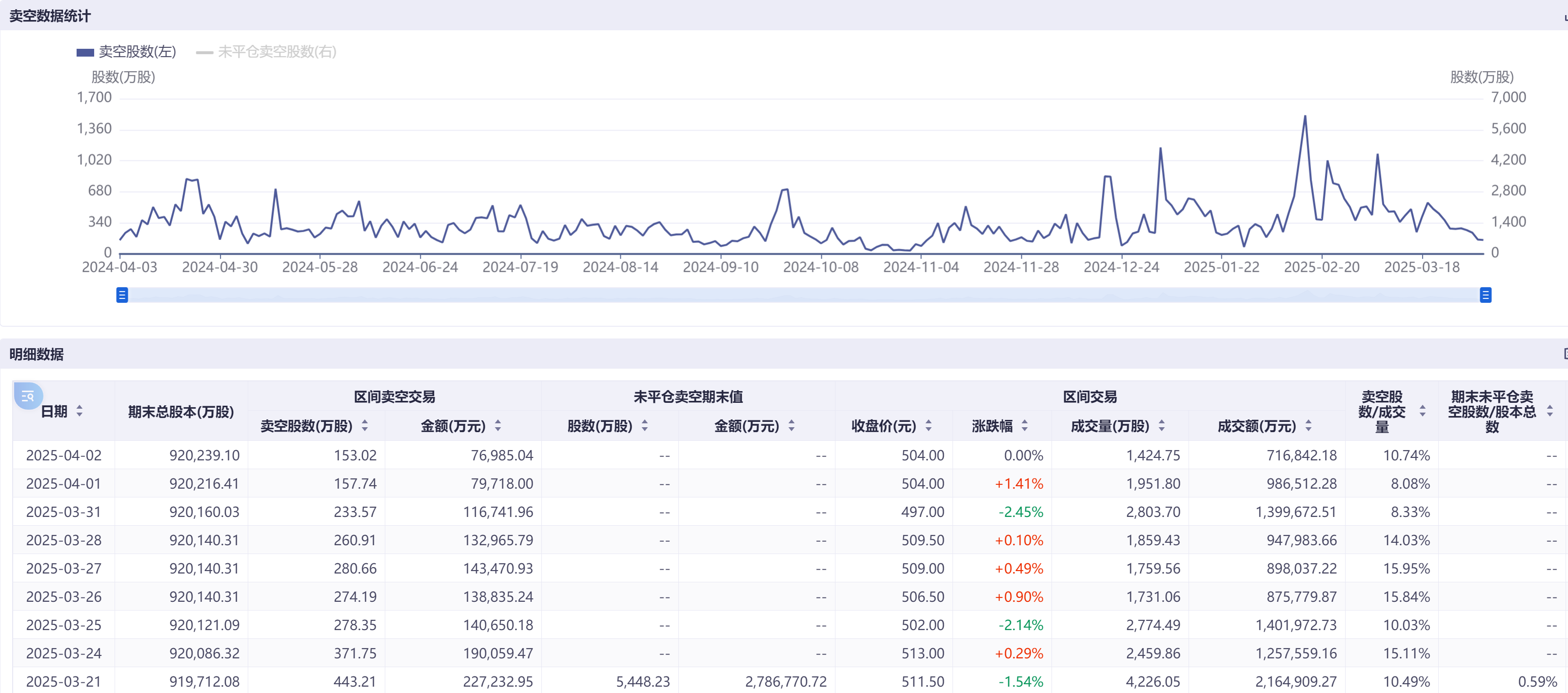The image size is (1568, 693).
Task: Sort table by 日期 column
Action: point(79,411)
